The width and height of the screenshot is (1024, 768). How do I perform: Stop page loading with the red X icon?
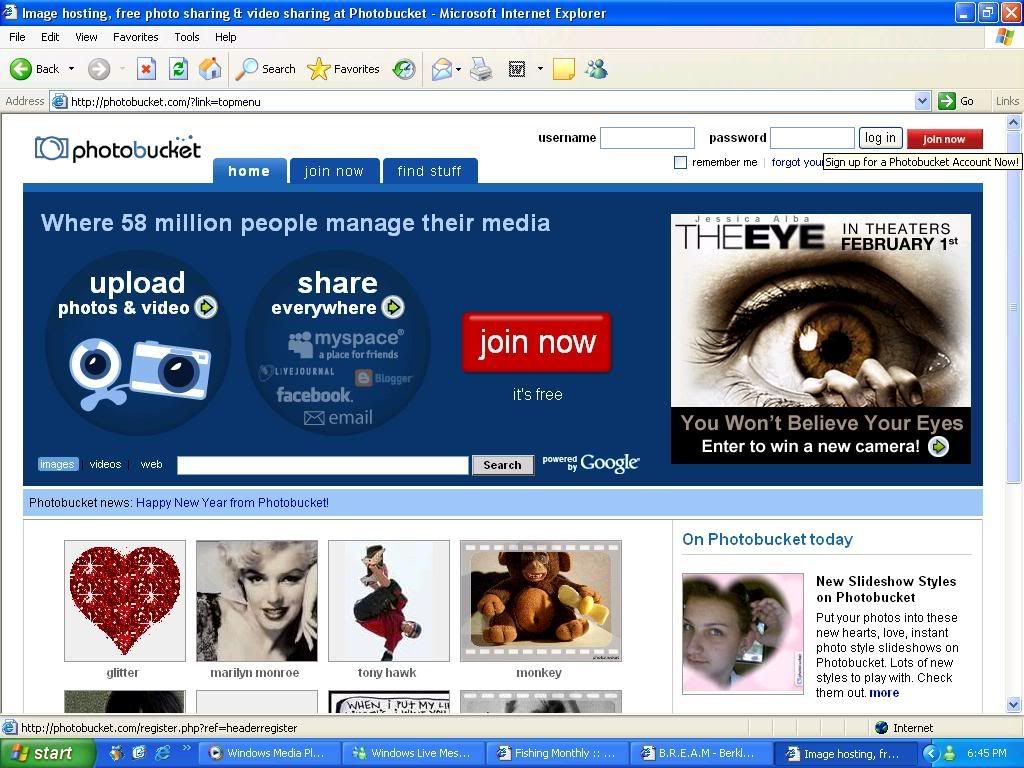pos(146,69)
